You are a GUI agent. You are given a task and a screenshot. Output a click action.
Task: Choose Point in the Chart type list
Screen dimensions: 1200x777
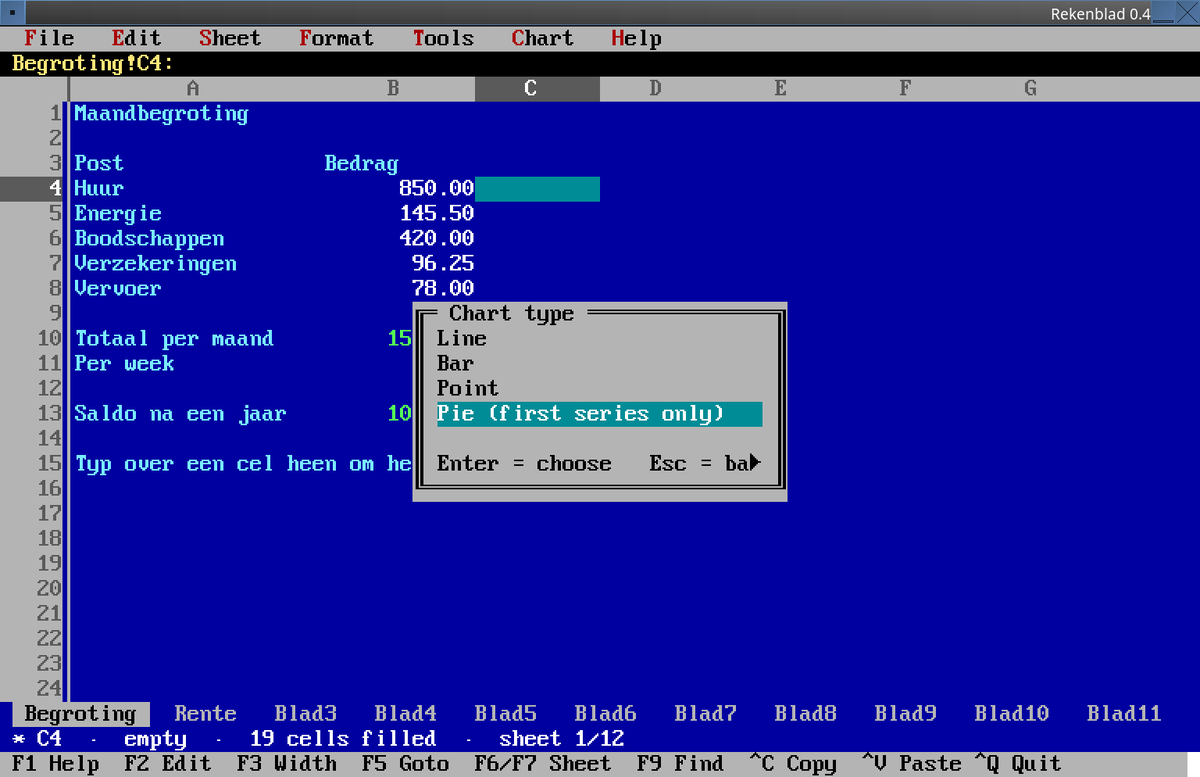coord(599,389)
